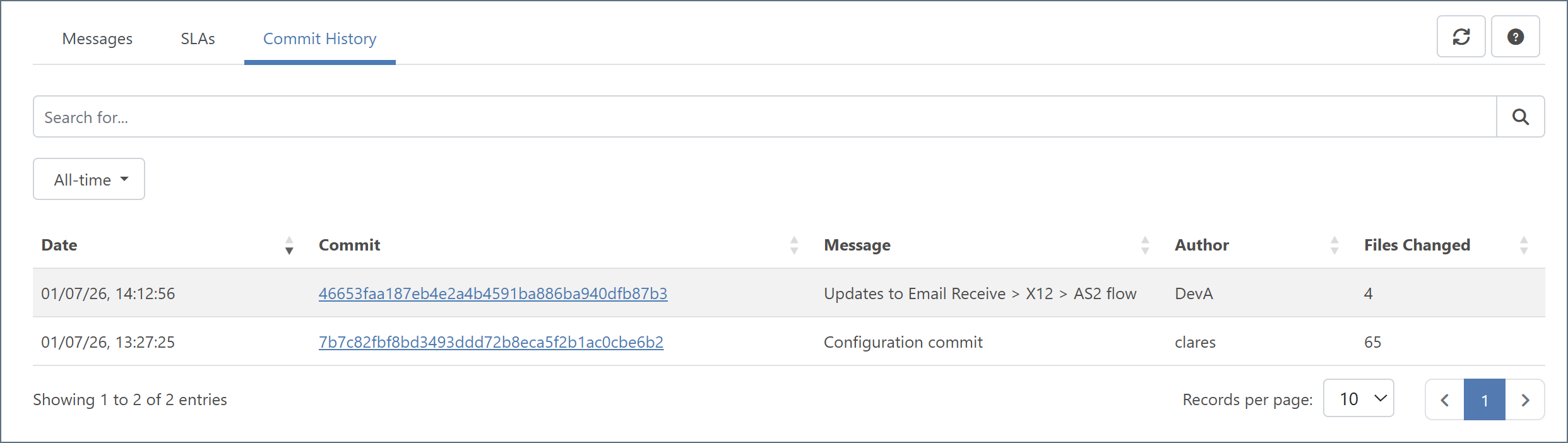The image size is (1568, 443).
Task: Go to previous page chevron
Action: (1444, 400)
